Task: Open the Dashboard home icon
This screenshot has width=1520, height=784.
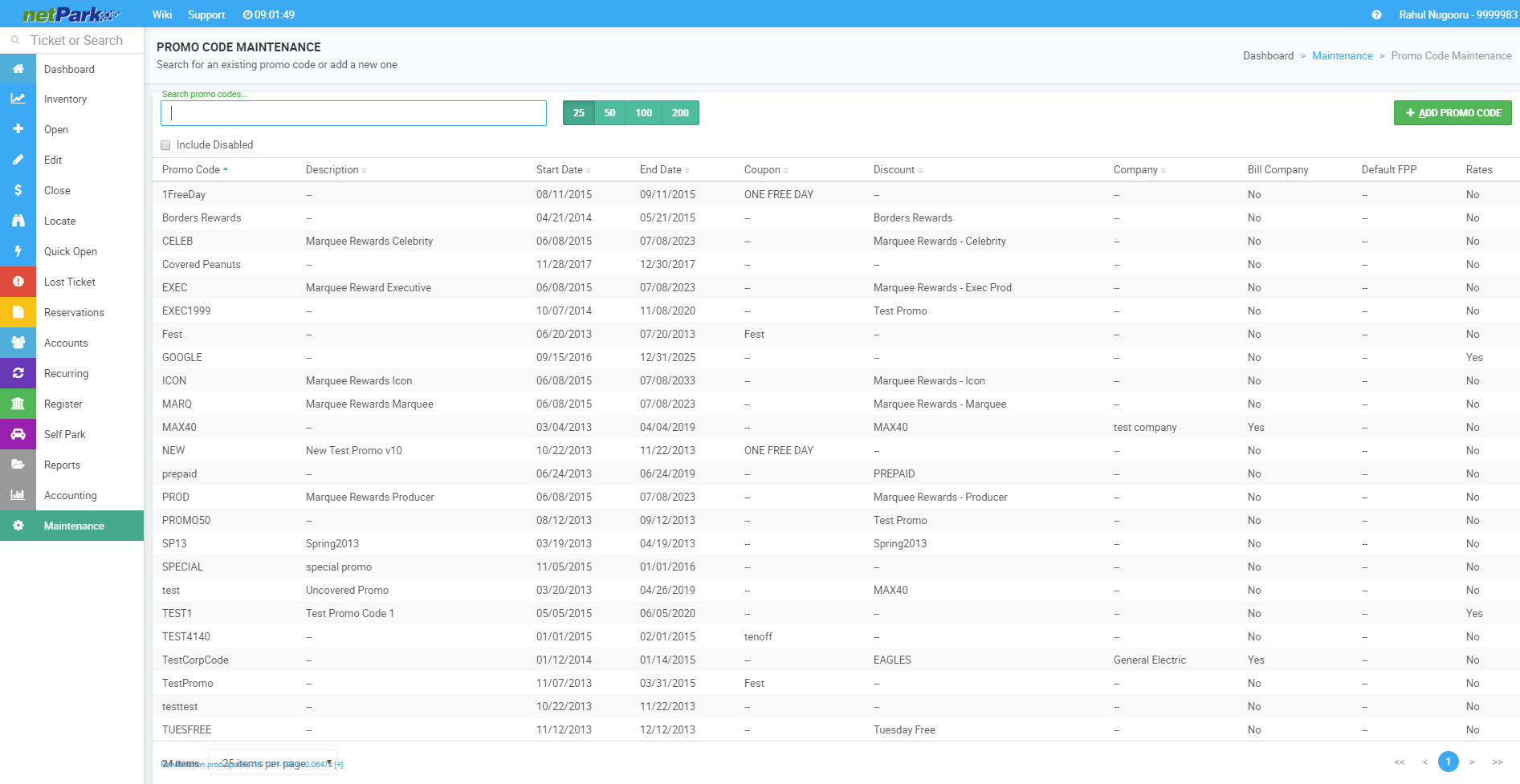Action: tap(18, 69)
